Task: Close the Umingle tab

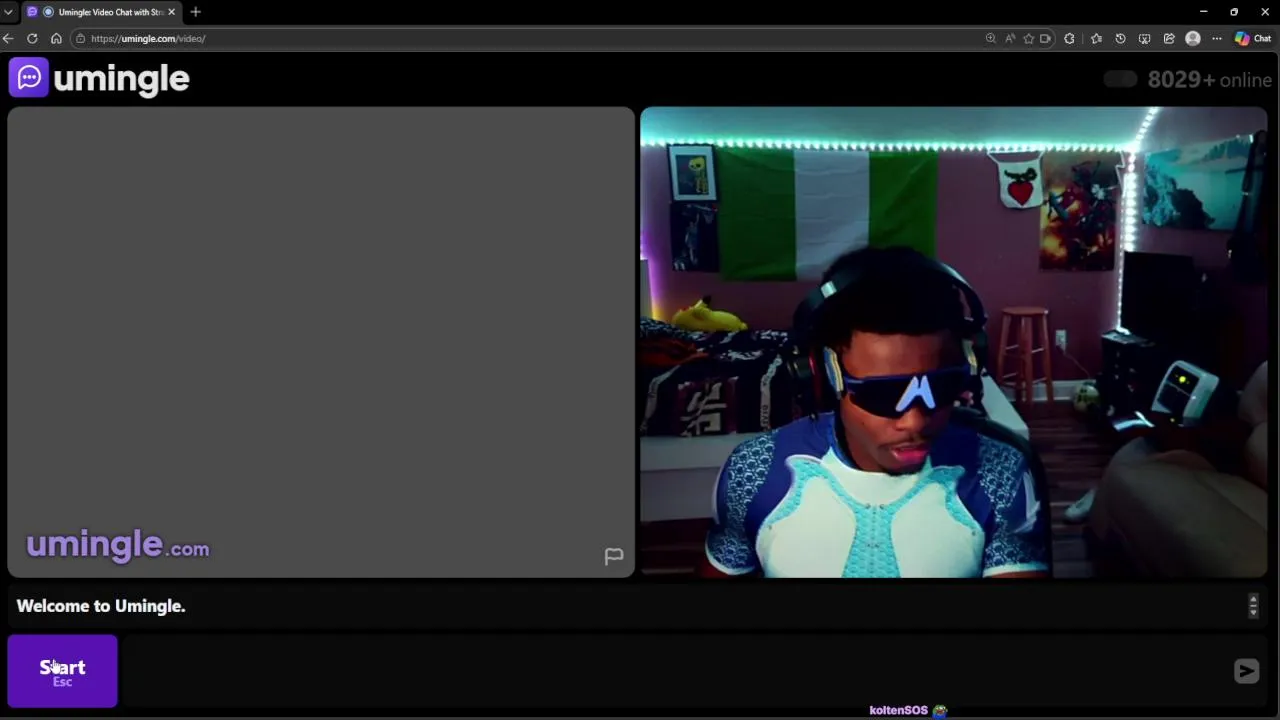Action: 171,12
